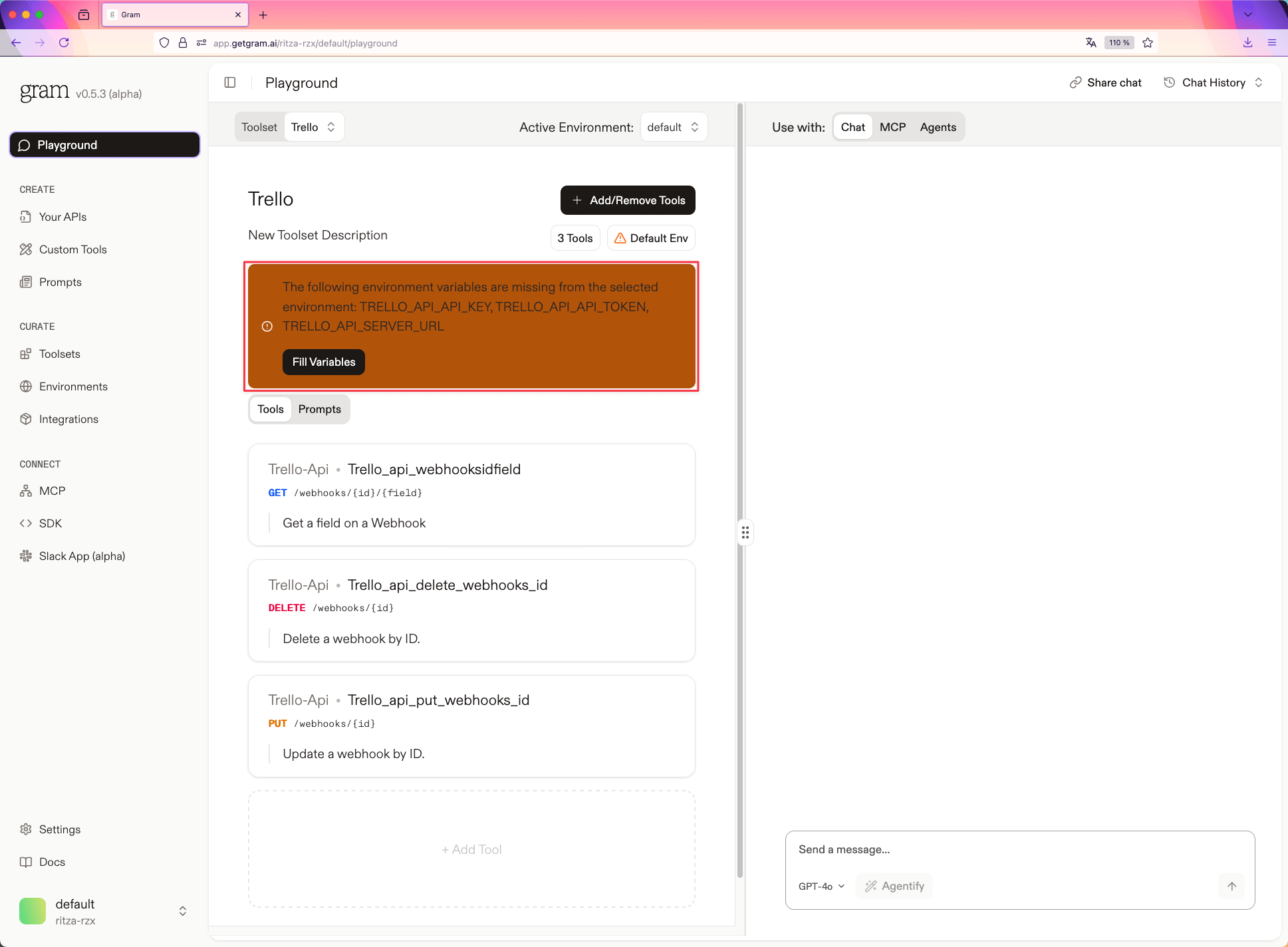The height and width of the screenshot is (947, 1288).
Task: Click the 3 Tools badge
Action: 575,238
